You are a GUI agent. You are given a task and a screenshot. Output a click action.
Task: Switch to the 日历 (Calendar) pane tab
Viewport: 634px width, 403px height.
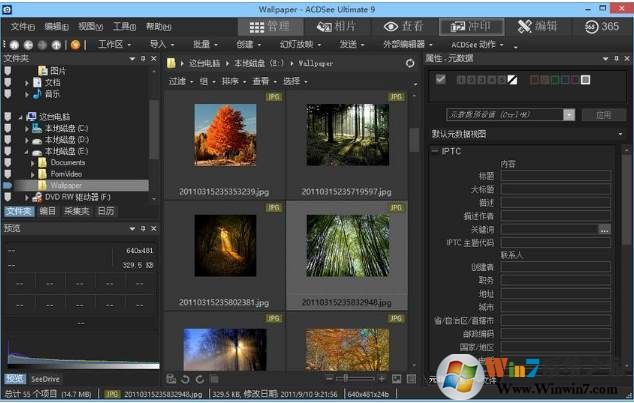coord(106,211)
